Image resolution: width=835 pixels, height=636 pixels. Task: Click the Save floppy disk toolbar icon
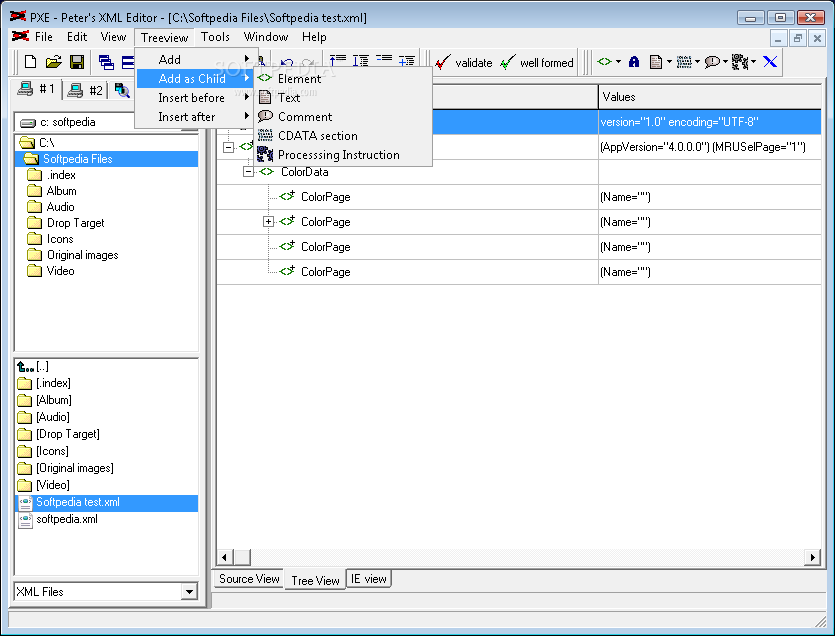pos(77,62)
